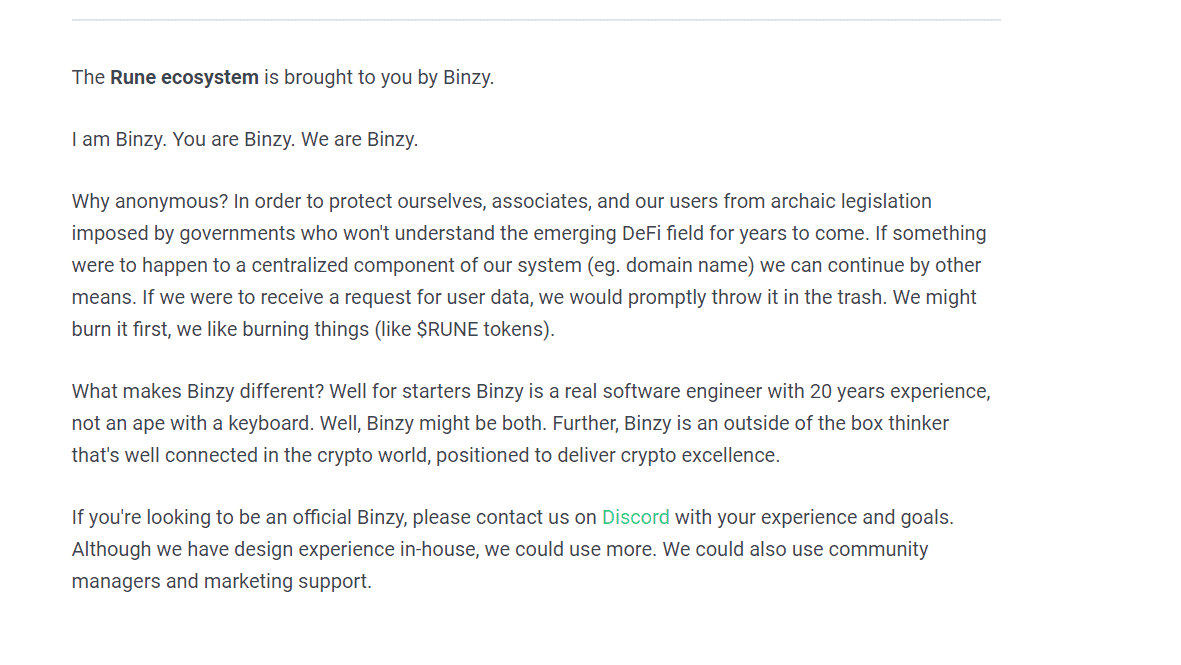Click the "20 years experience" phrase
This screenshot has height=665, width=1181.
tap(899, 392)
